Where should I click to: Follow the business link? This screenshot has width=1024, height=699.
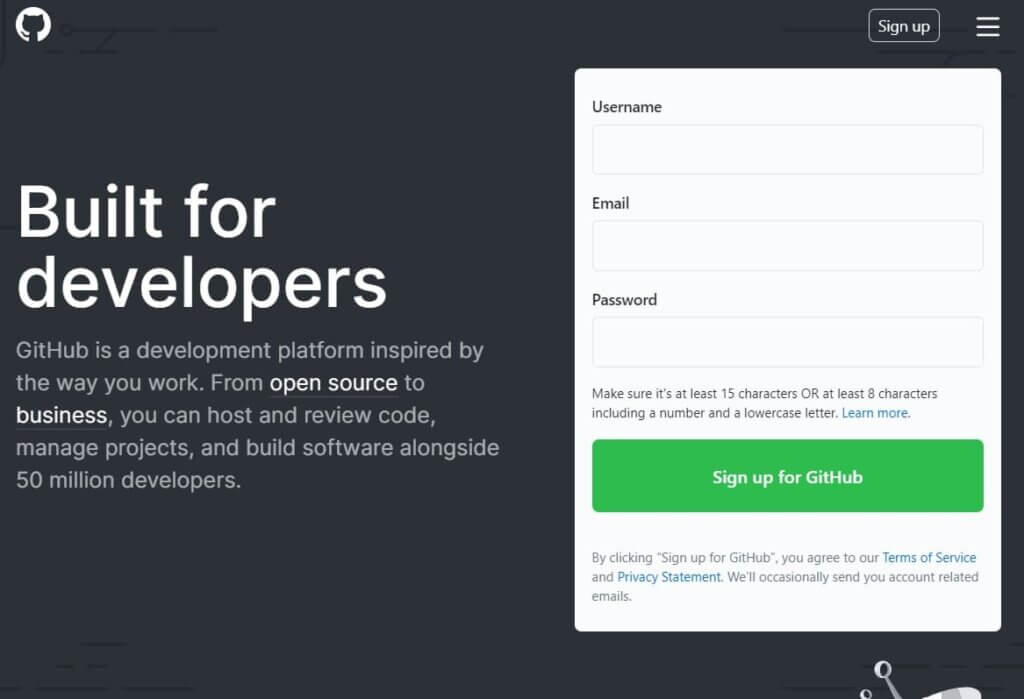pyautogui.click(x=61, y=415)
